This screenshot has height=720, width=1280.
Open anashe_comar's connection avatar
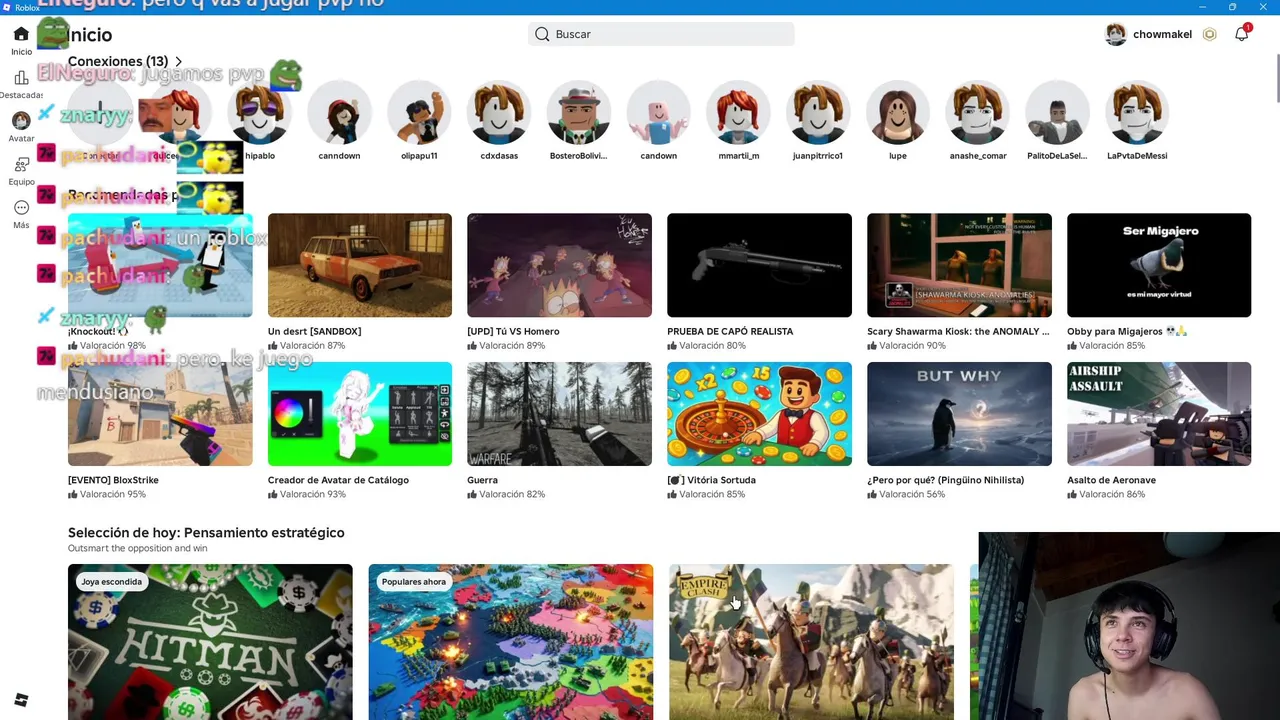(x=978, y=113)
